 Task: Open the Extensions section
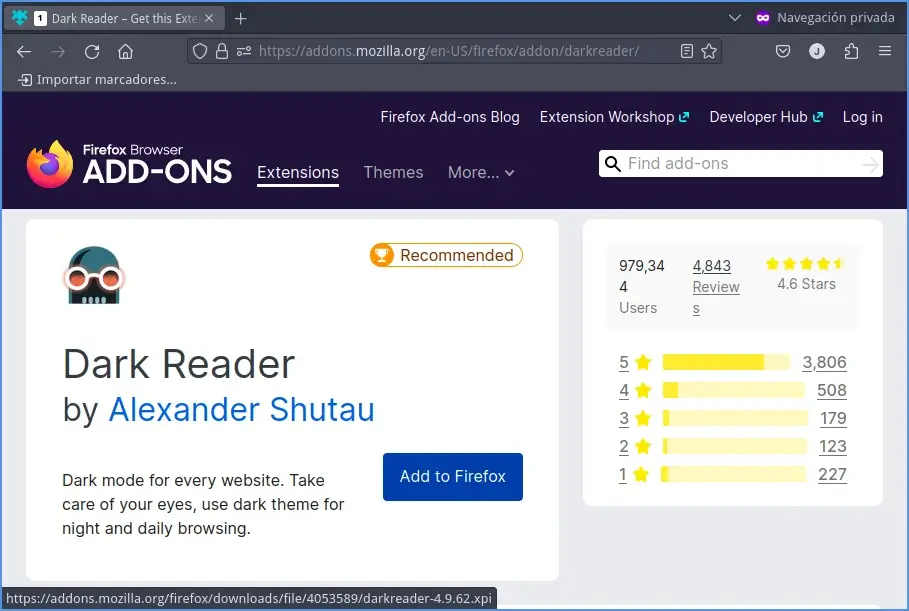coord(298,173)
